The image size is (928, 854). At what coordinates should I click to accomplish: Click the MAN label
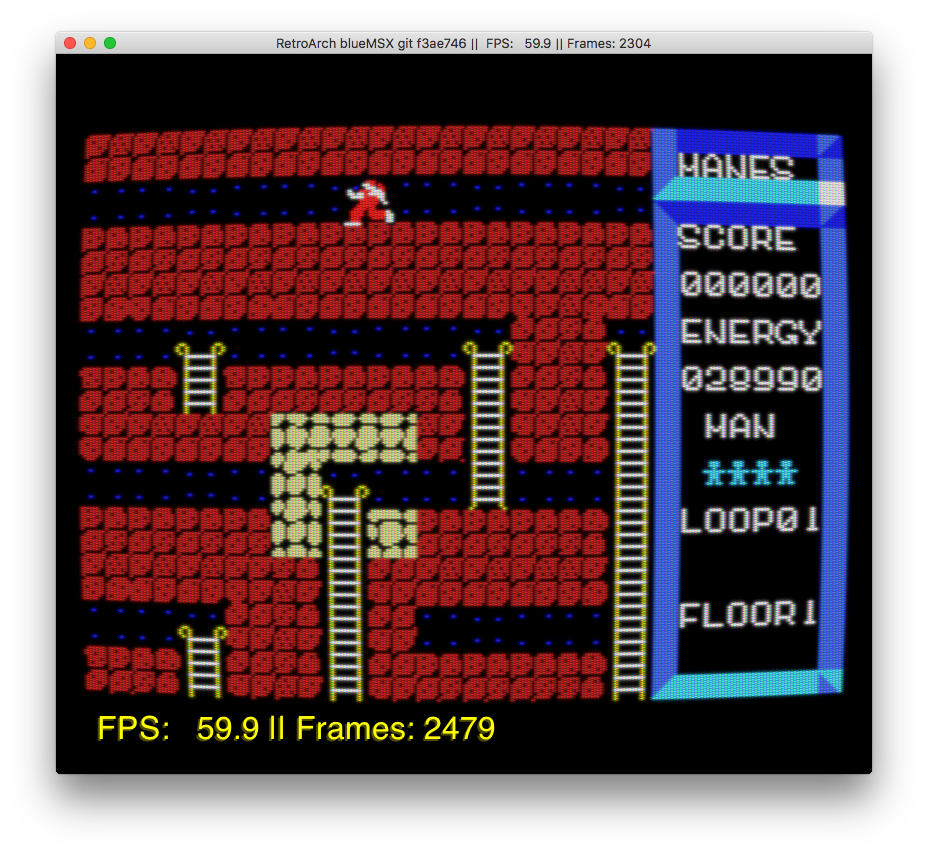pyautogui.click(x=740, y=426)
